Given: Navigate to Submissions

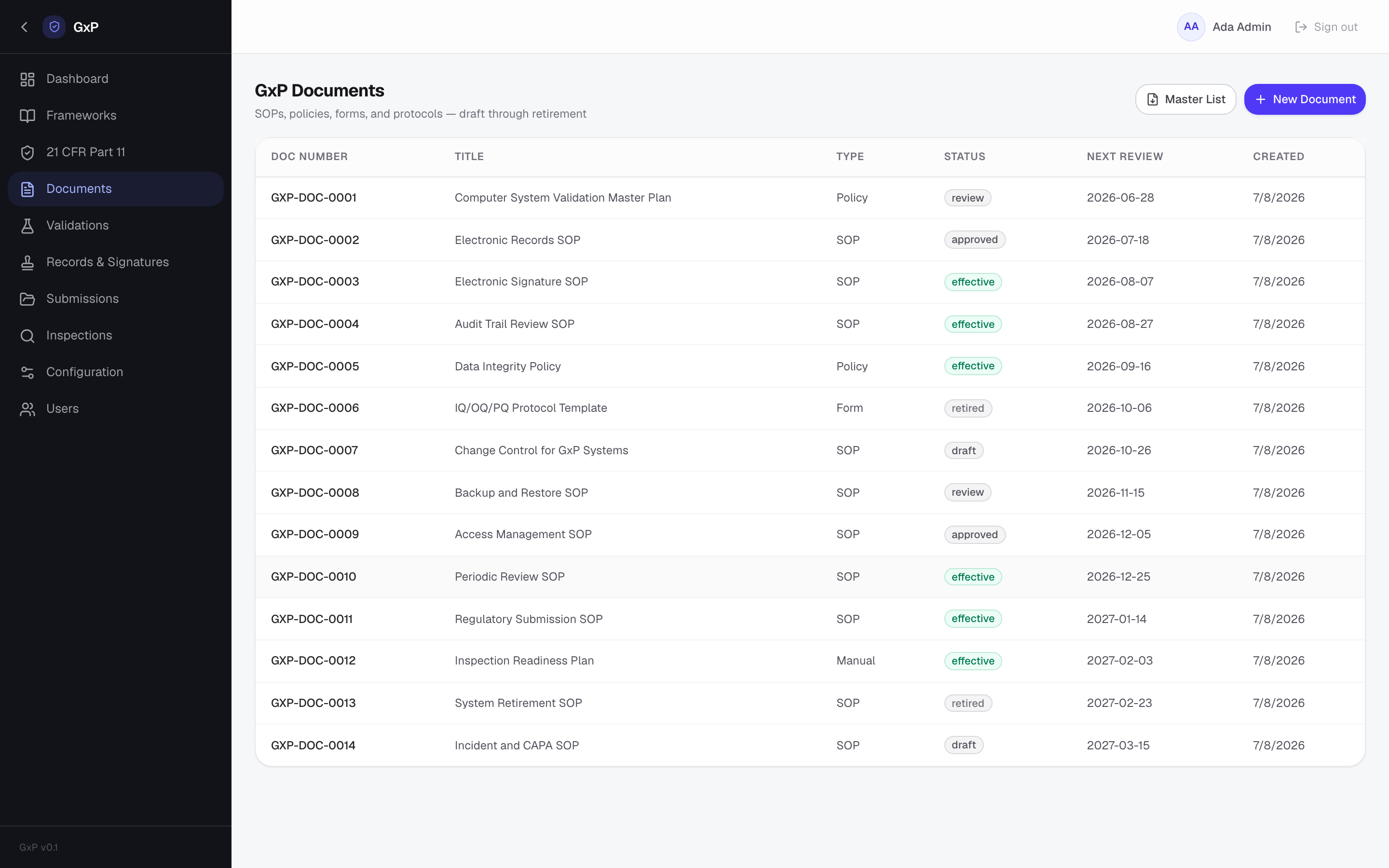Looking at the screenshot, I should pos(116,299).
